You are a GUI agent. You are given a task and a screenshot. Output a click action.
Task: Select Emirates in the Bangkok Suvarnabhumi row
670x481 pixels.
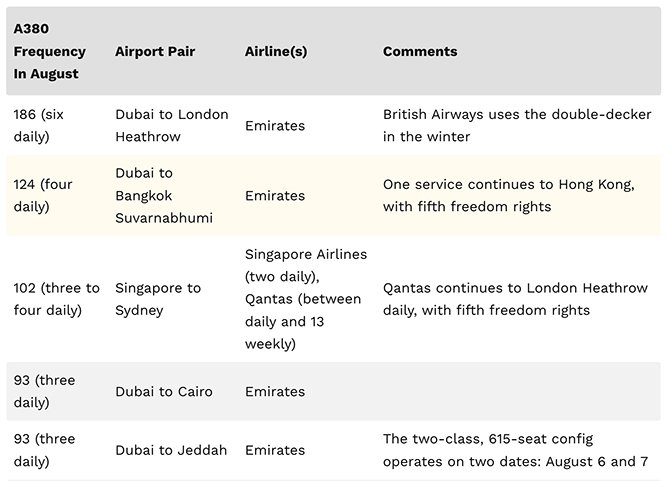(x=275, y=196)
